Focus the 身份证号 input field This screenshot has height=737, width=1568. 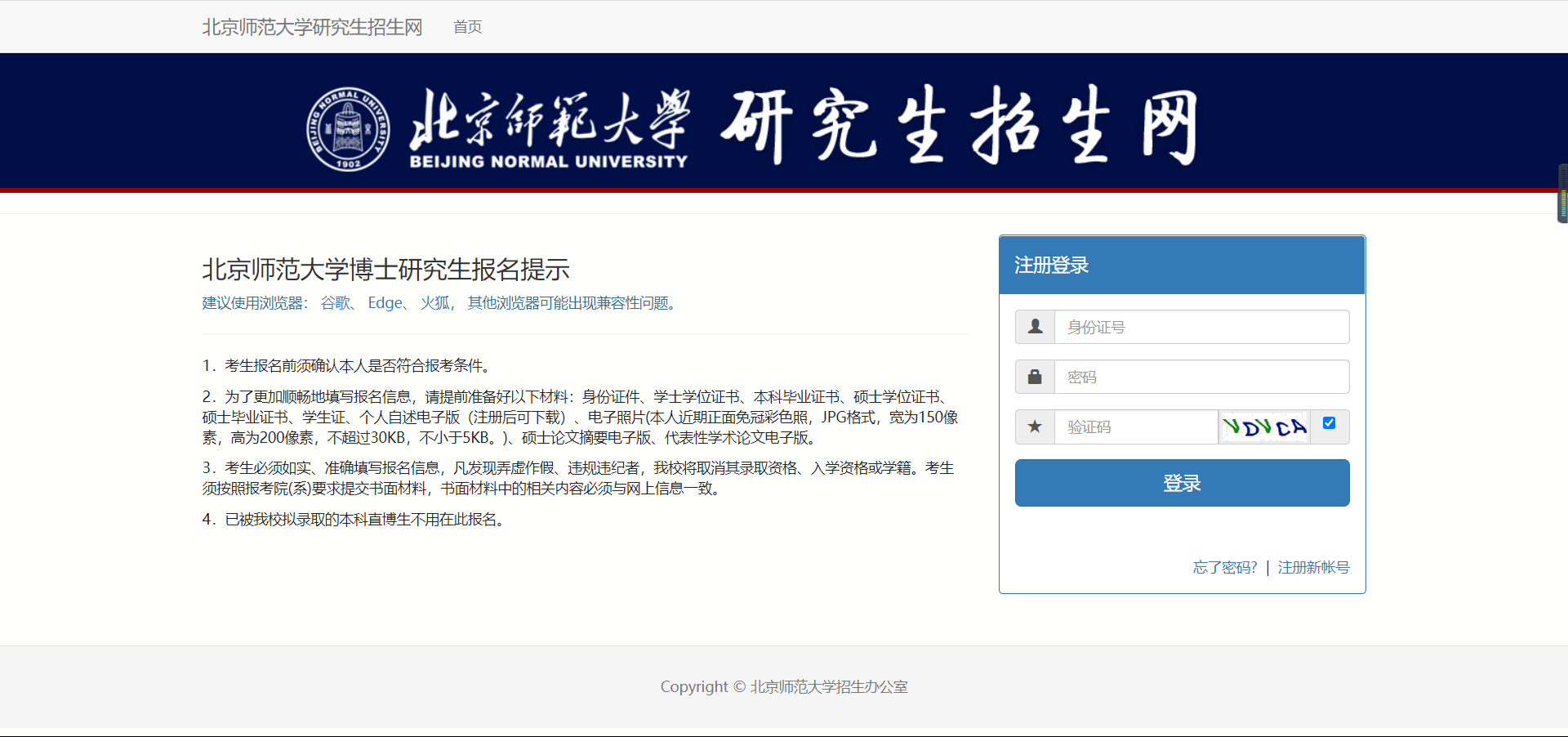click(1201, 327)
